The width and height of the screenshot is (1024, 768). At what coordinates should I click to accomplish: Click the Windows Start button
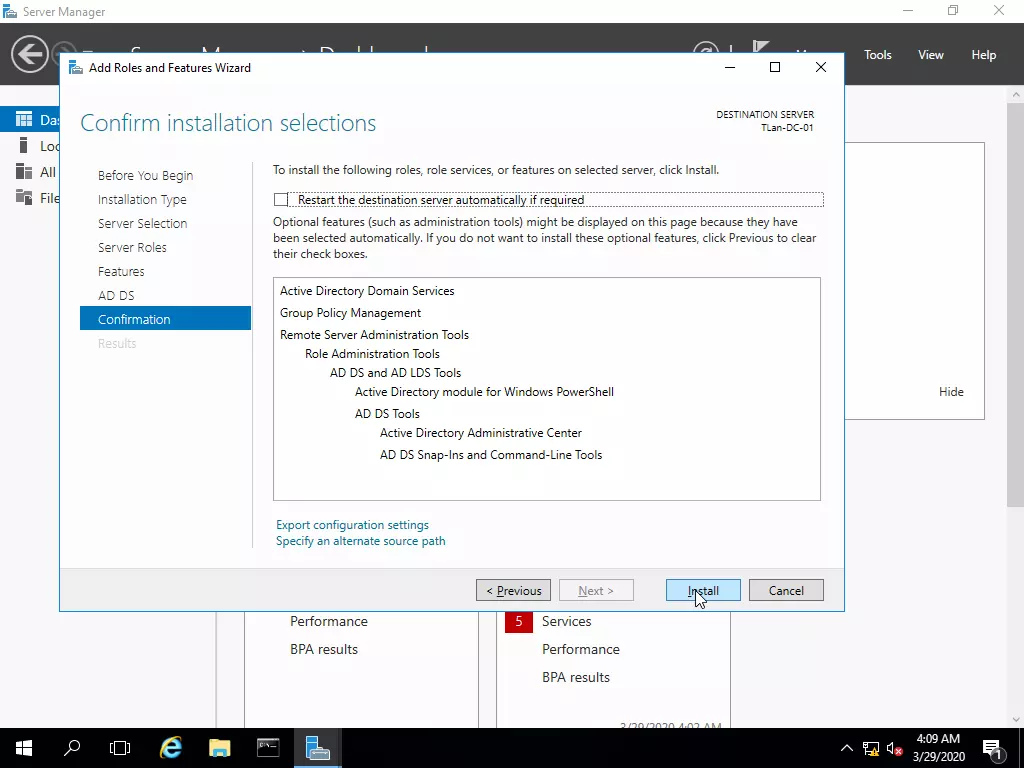pos(24,747)
